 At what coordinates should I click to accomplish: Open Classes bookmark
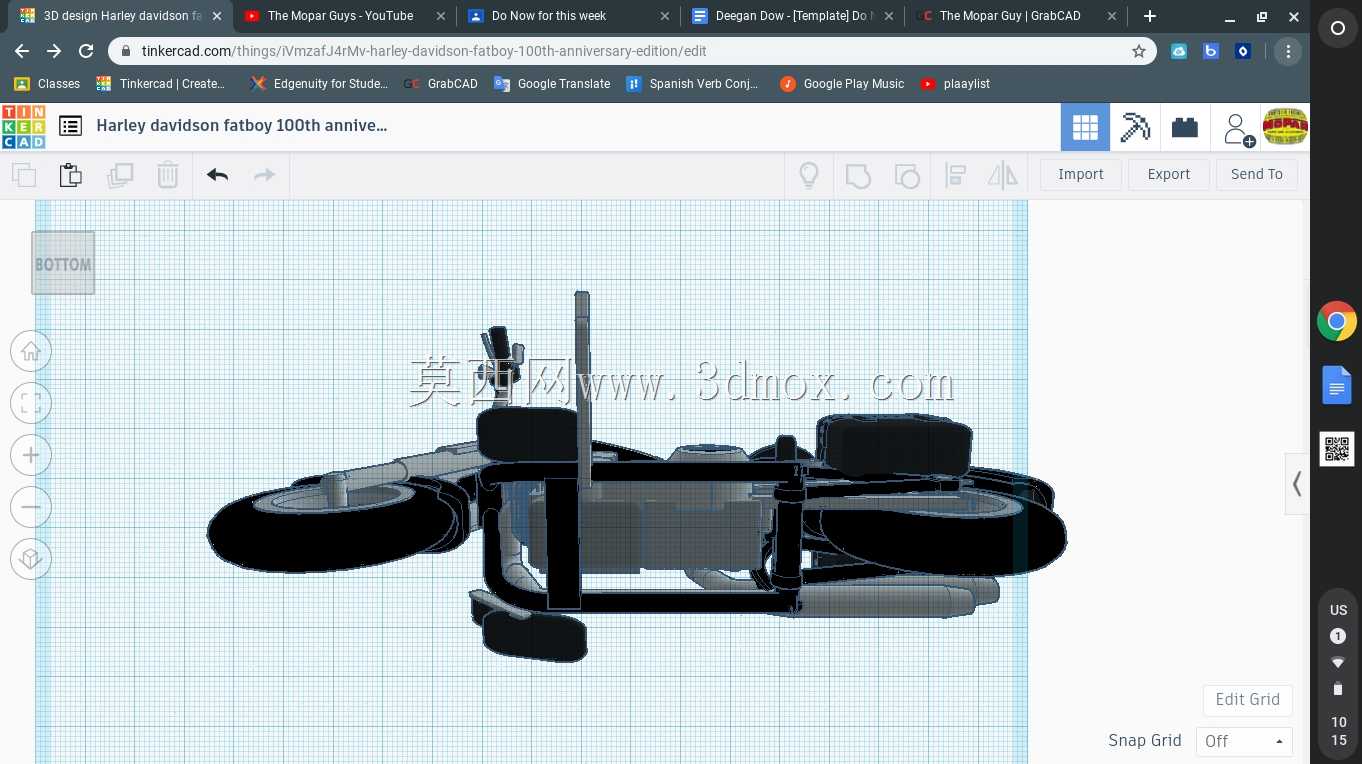47,84
